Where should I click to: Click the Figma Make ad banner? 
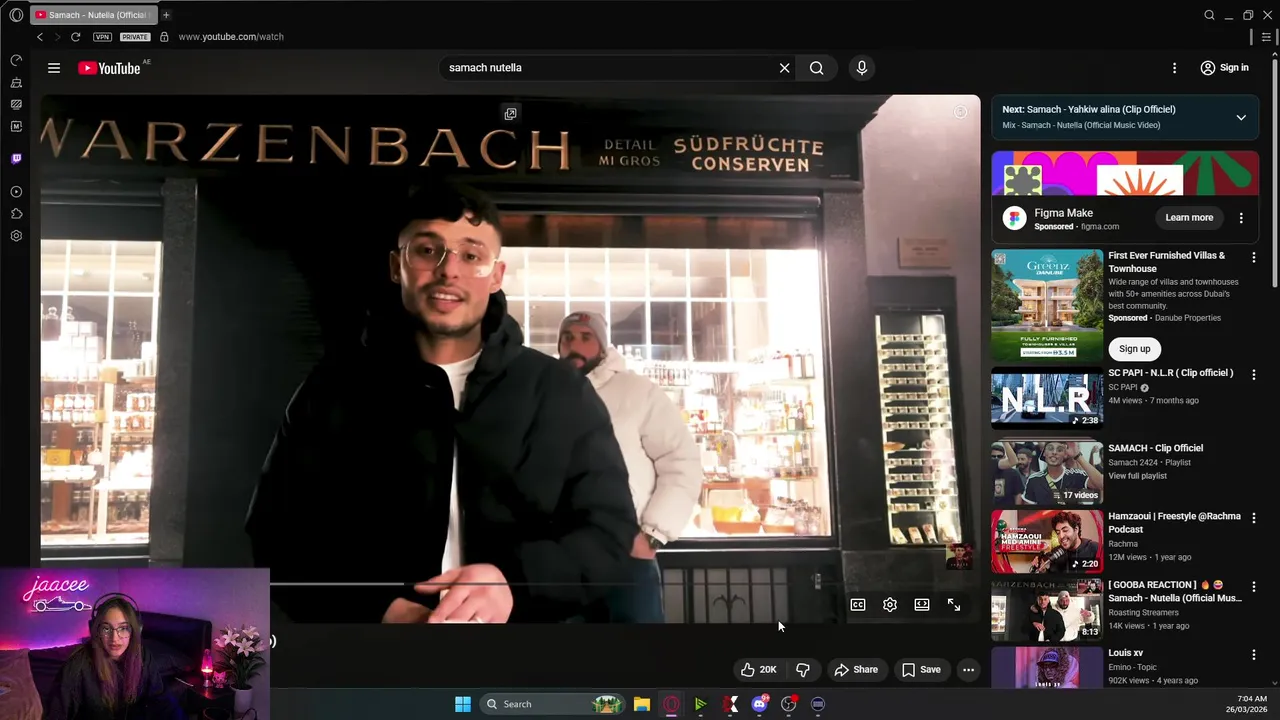tap(1125, 174)
